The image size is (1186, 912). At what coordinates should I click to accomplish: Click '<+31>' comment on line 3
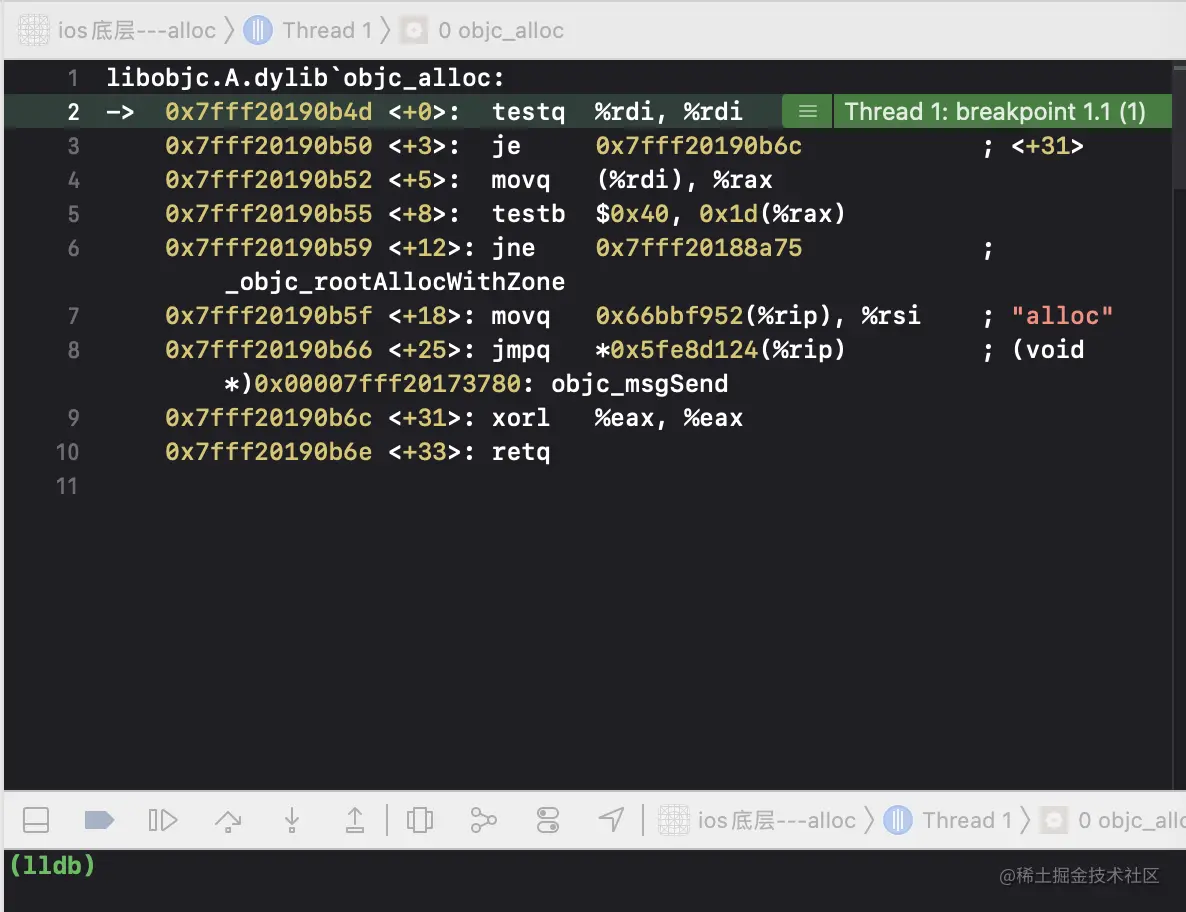pos(1047,146)
